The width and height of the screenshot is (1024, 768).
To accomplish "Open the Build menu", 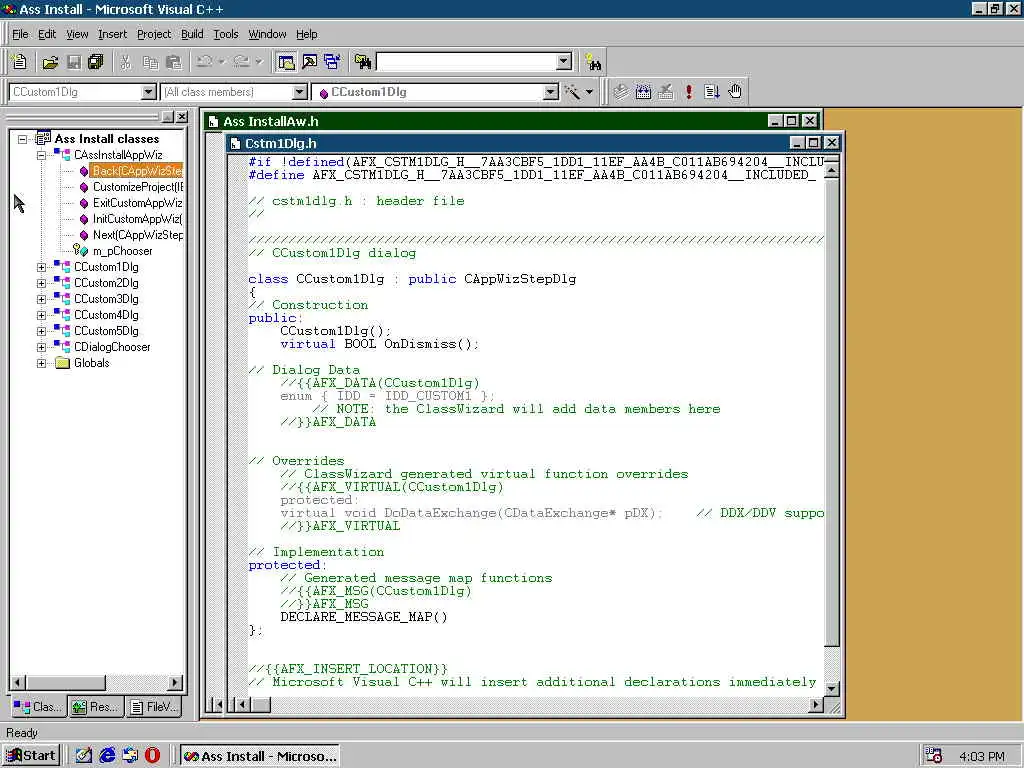I will (x=192, y=34).
